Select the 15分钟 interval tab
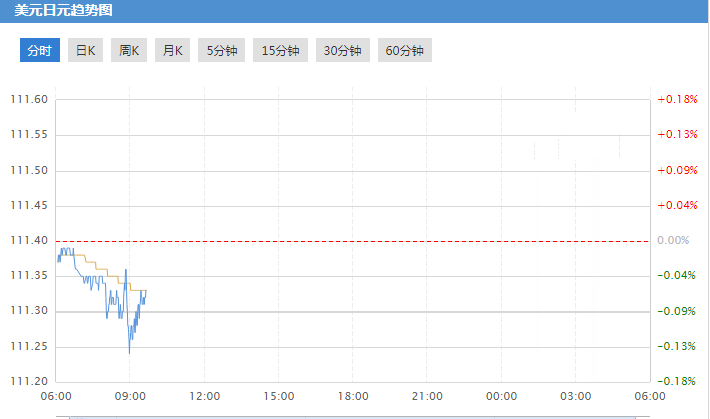The image size is (710, 419). tap(280, 50)
